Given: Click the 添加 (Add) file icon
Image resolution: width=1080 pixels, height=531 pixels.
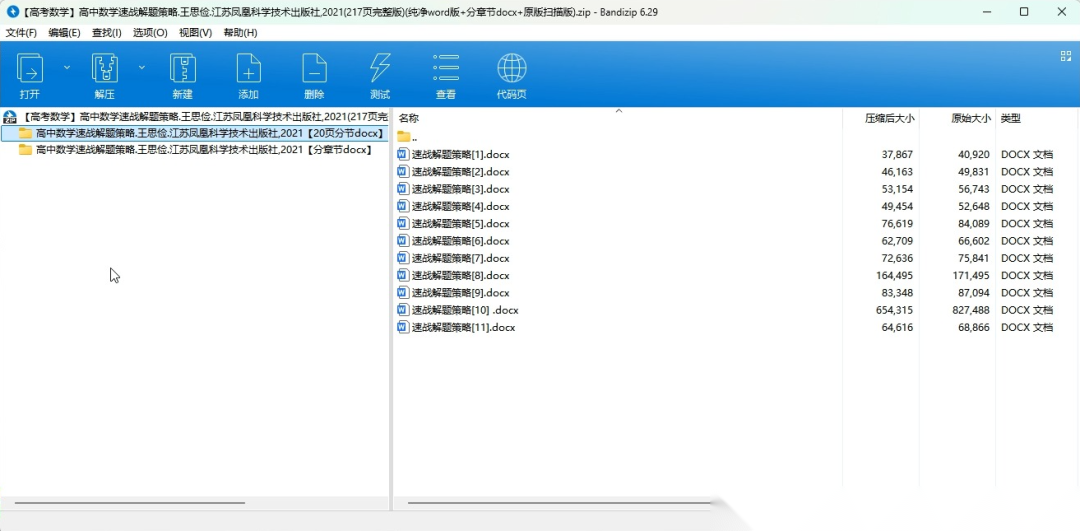Looking at the screenshot, I should pyautogui.click(x=248, y=69).
